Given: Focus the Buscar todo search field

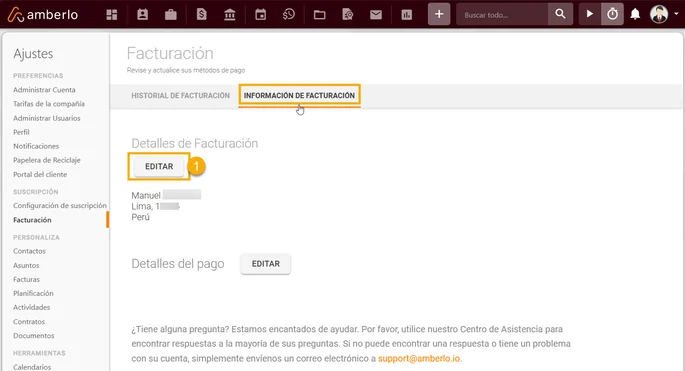Looking at the screenshot, I should 502,14.
